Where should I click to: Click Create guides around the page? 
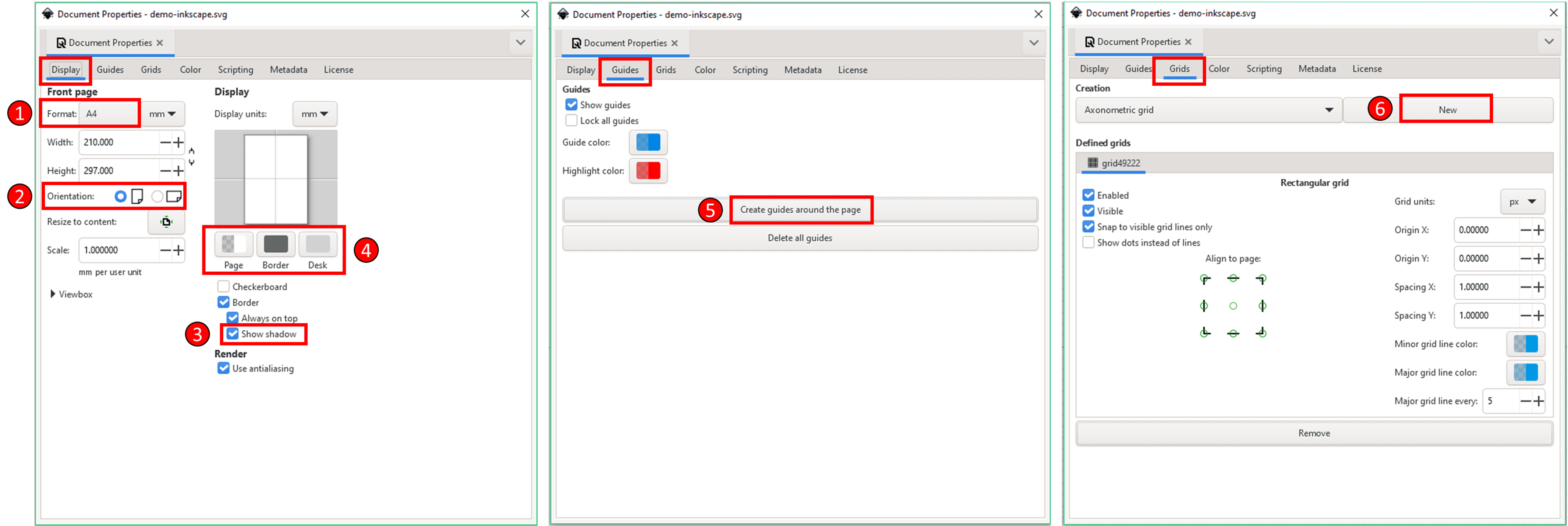[800, 209]
